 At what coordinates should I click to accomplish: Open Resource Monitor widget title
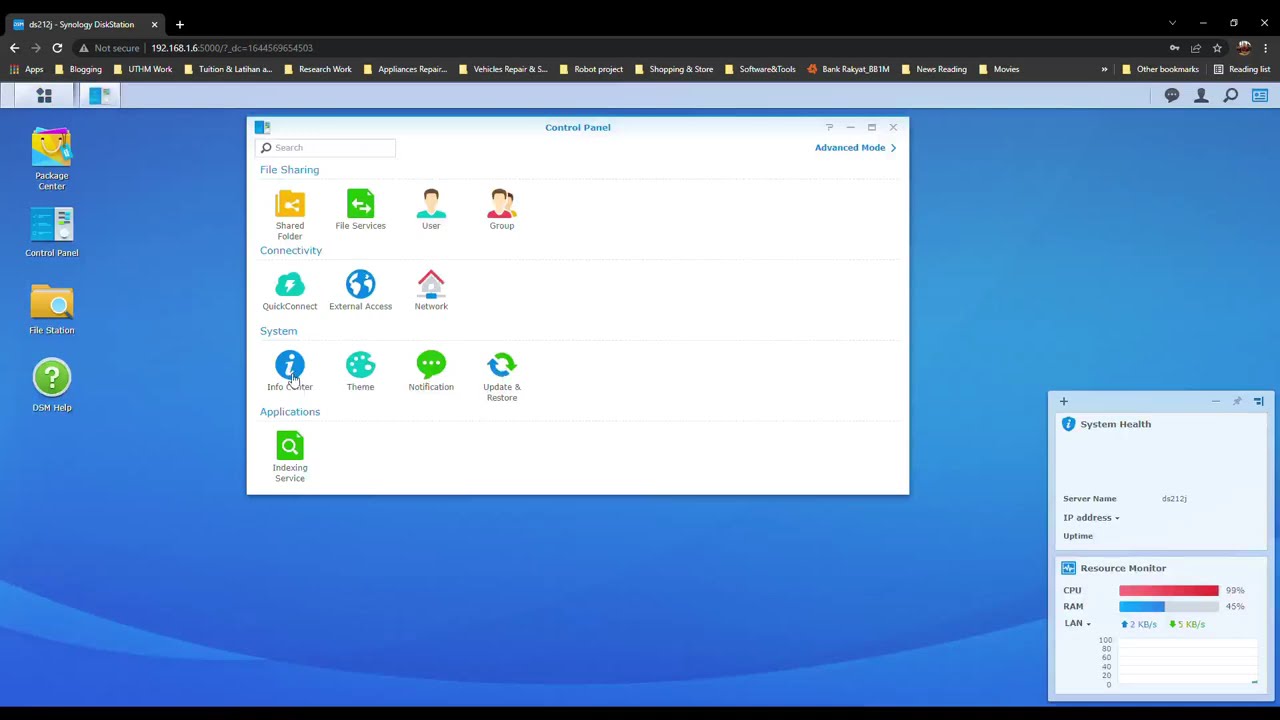coord(1123,568)
